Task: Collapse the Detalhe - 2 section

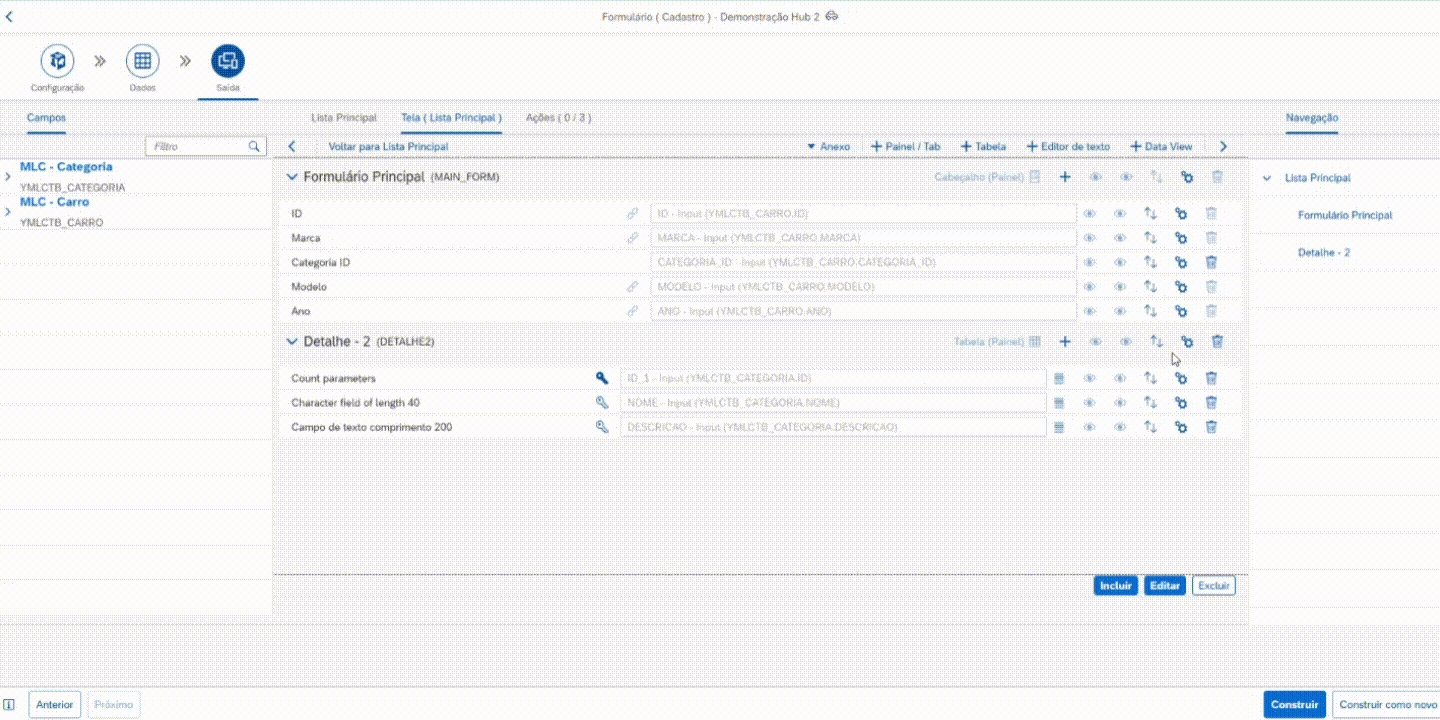Action: click(292, 342)
